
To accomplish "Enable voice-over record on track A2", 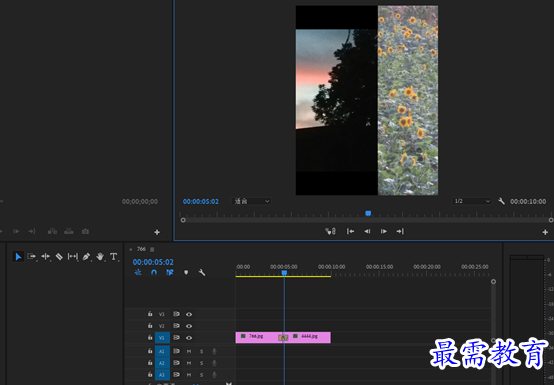I will point(214,363).
